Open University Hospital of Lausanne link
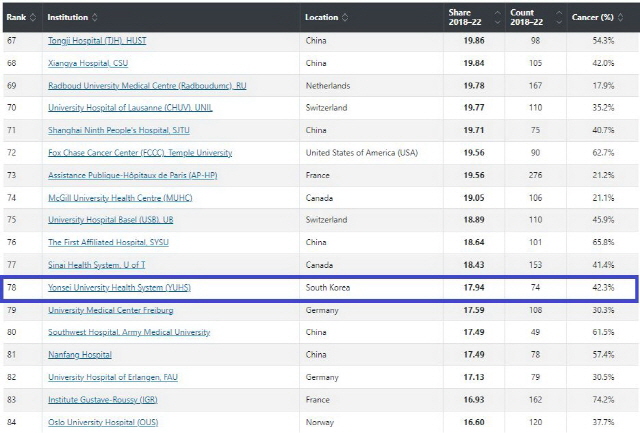This screenshot has width=640, height=433. pos(130,107)
